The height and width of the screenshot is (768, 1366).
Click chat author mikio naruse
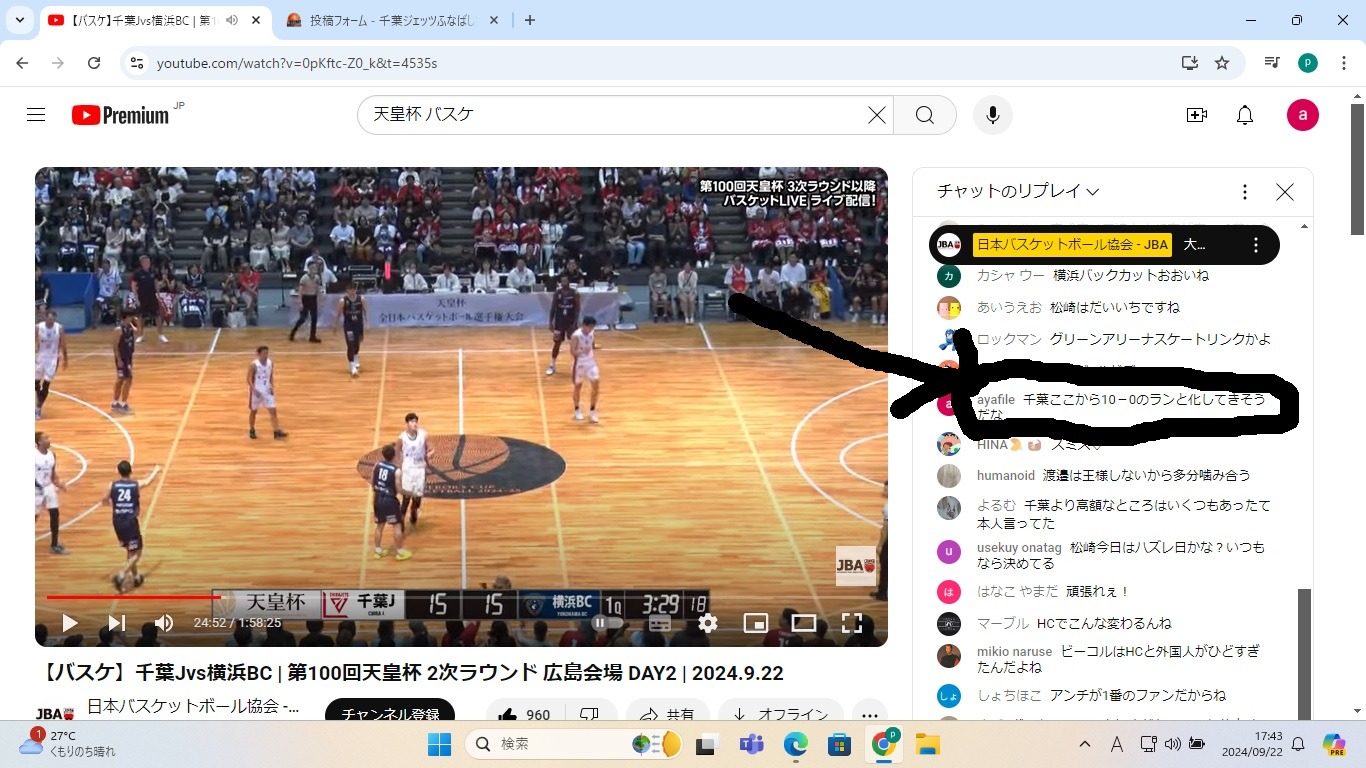pyautogui.click(x=1015, y=652)
